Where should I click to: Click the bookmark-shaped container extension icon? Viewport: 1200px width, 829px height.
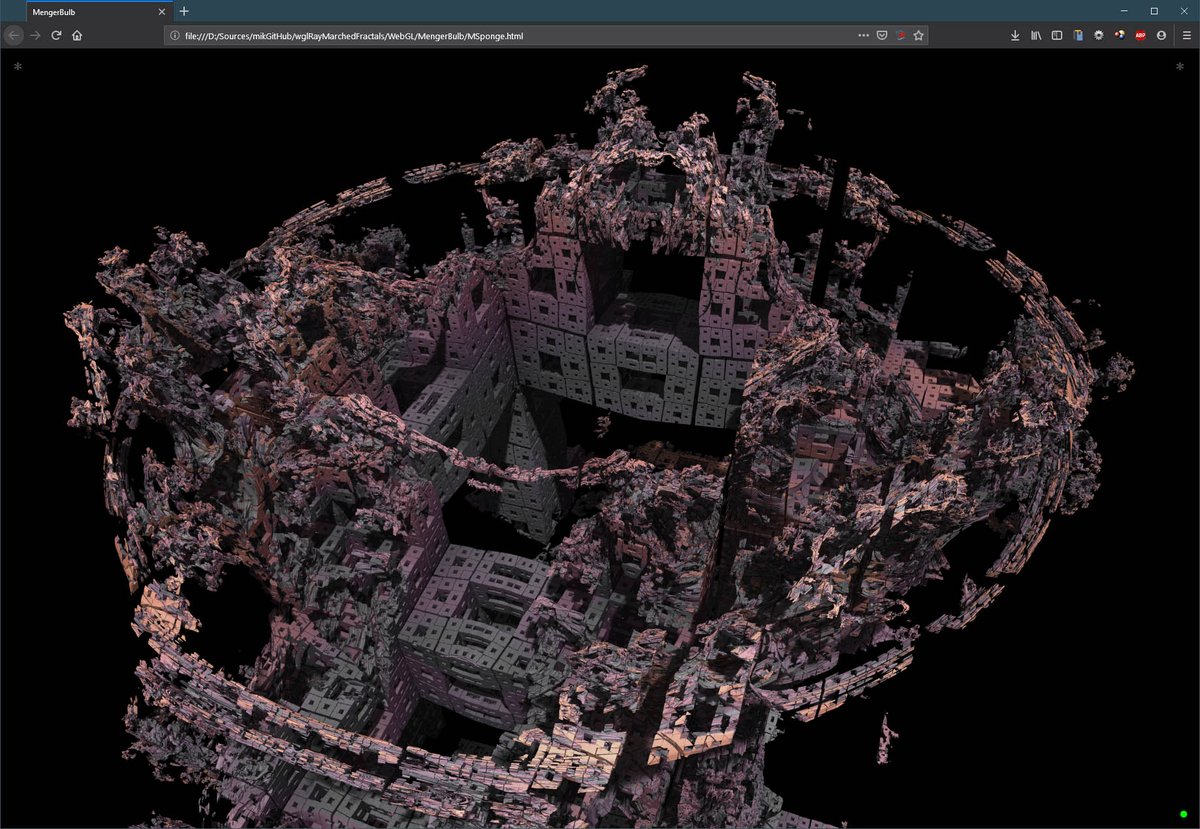(x=1078, y=35)
